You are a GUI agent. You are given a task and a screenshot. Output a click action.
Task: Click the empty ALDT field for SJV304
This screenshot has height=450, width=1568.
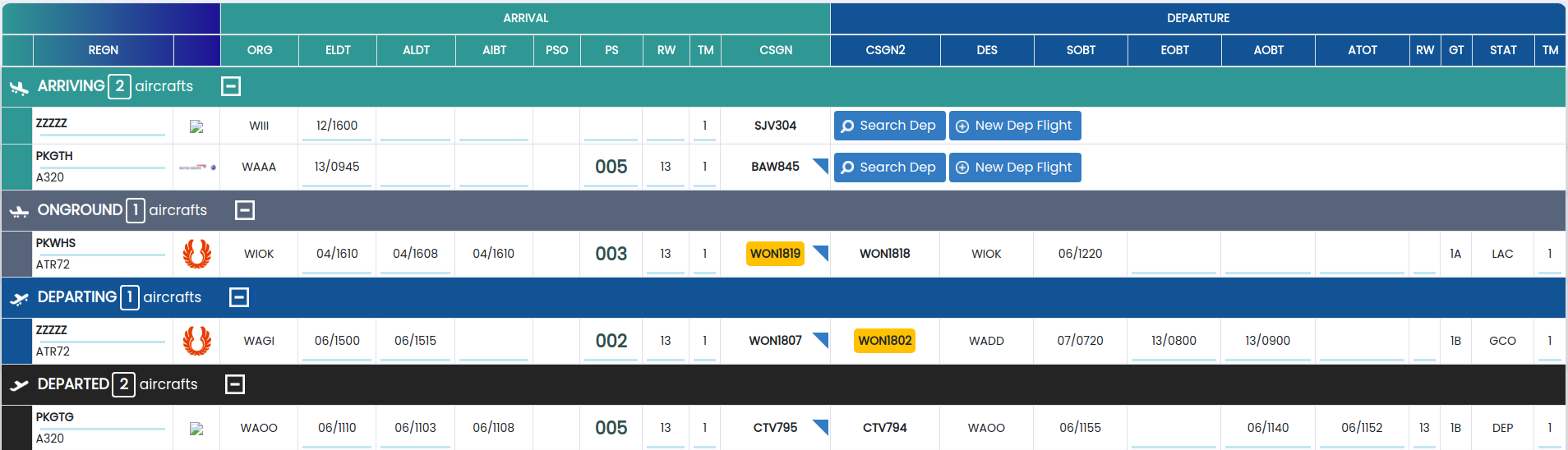click(x=416, y=126)
